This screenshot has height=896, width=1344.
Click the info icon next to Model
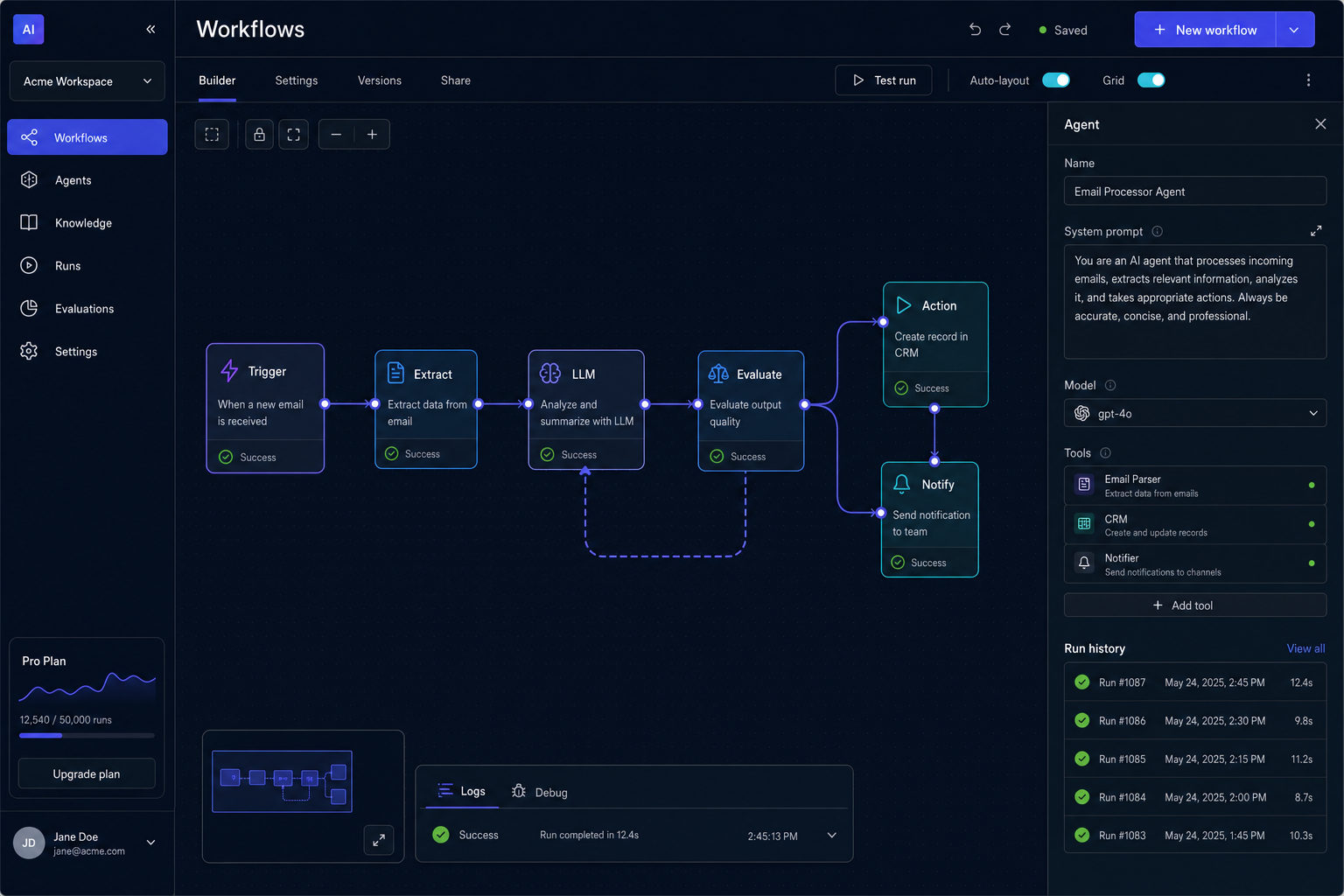click(x=1110, y=385)
